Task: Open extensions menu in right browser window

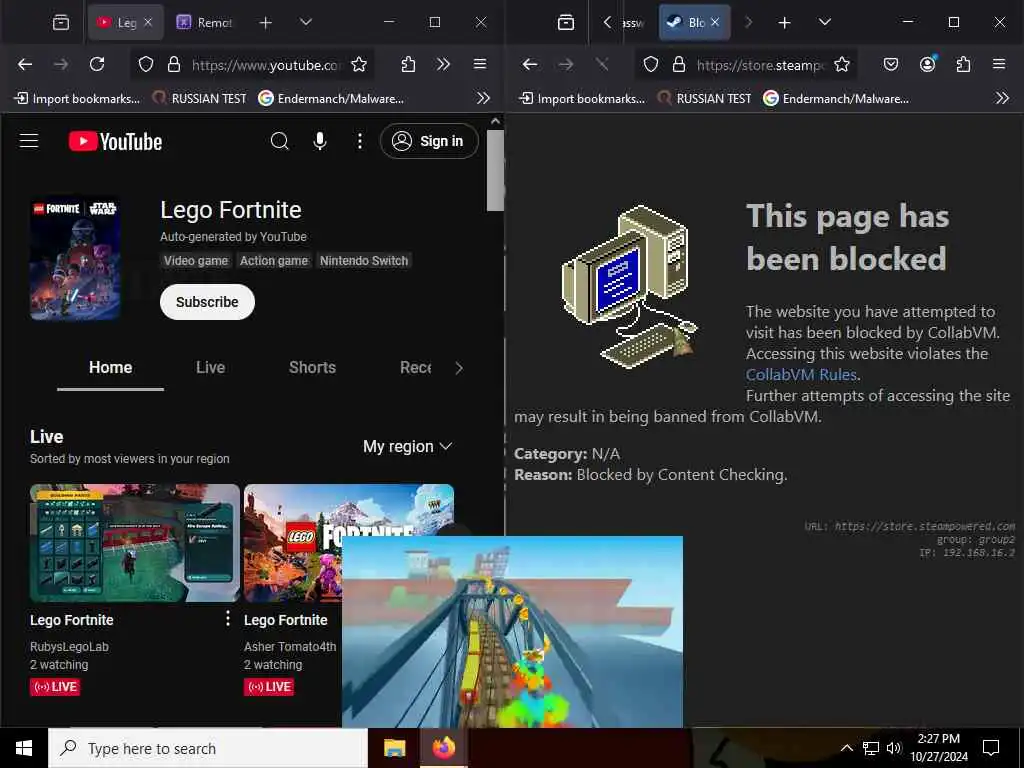Action: click(963, 64)
